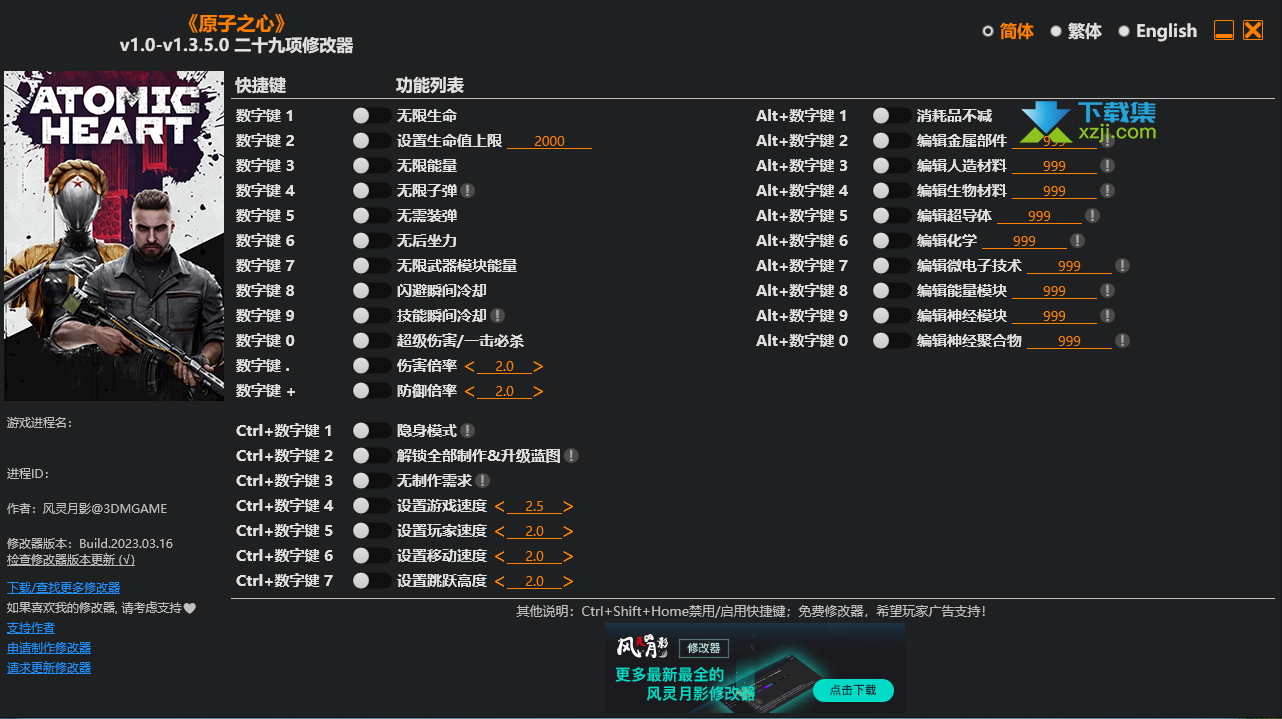Click the info icon beside 隐身模式
This screenshot has height=719, width=1282.
[467, 430]
